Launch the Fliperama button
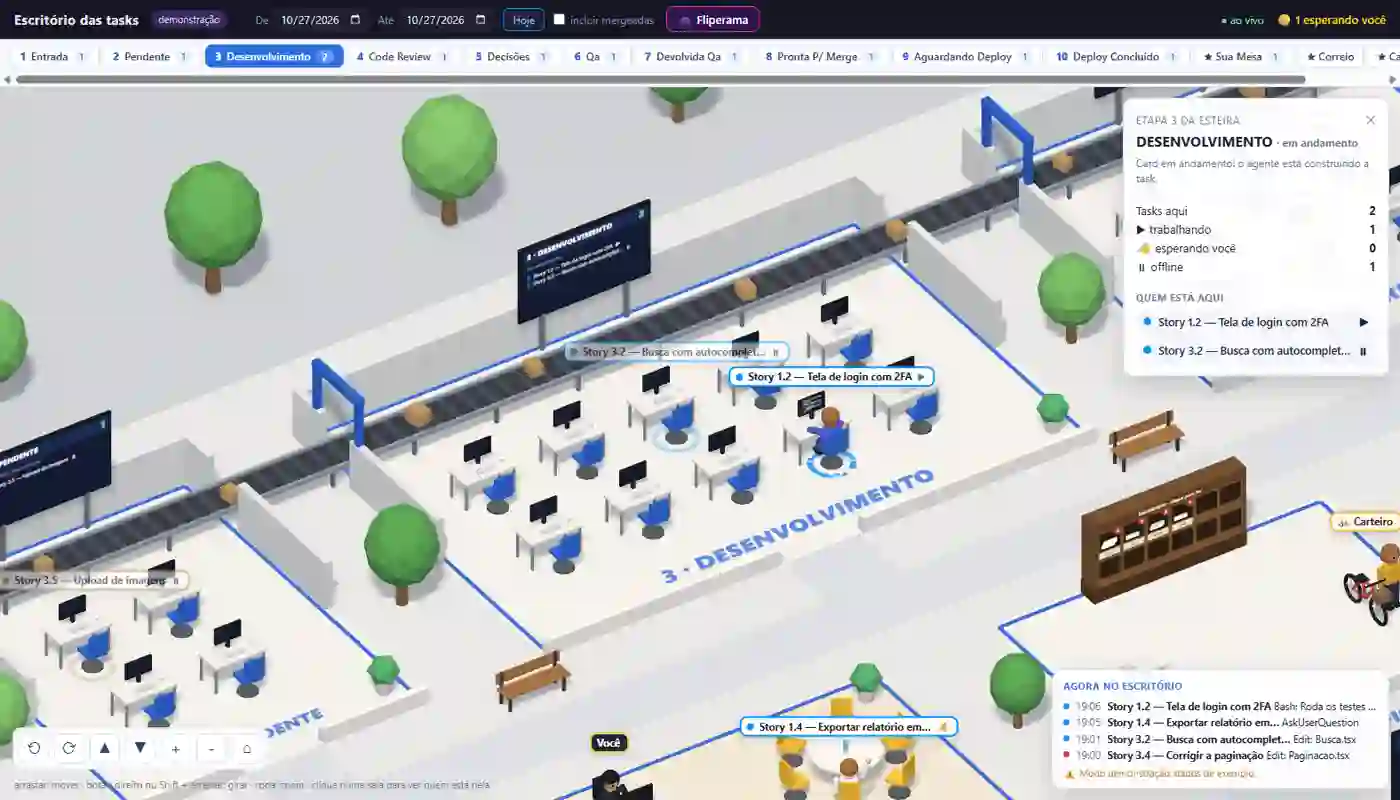1400x800 pixels. click(x=713, y=20)
